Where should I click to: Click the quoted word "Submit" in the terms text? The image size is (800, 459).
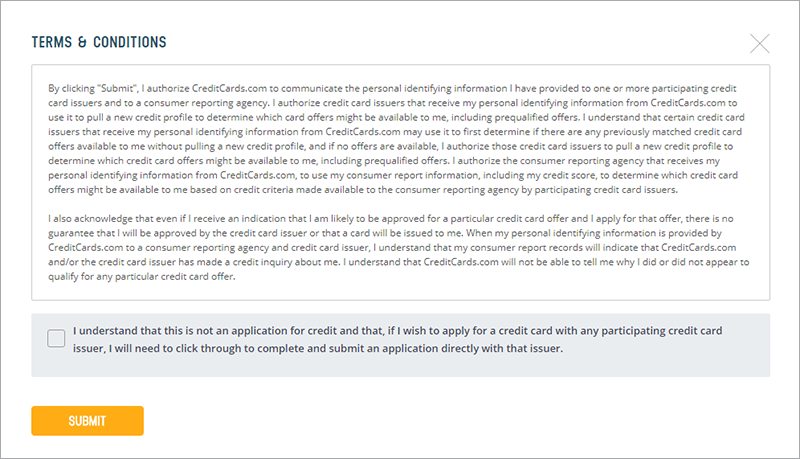(118, 88)
